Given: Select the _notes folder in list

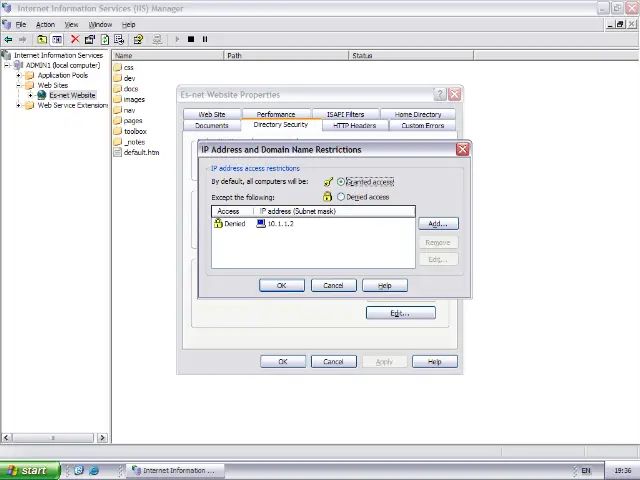Looking at the screenshot, I should point(129,142).
